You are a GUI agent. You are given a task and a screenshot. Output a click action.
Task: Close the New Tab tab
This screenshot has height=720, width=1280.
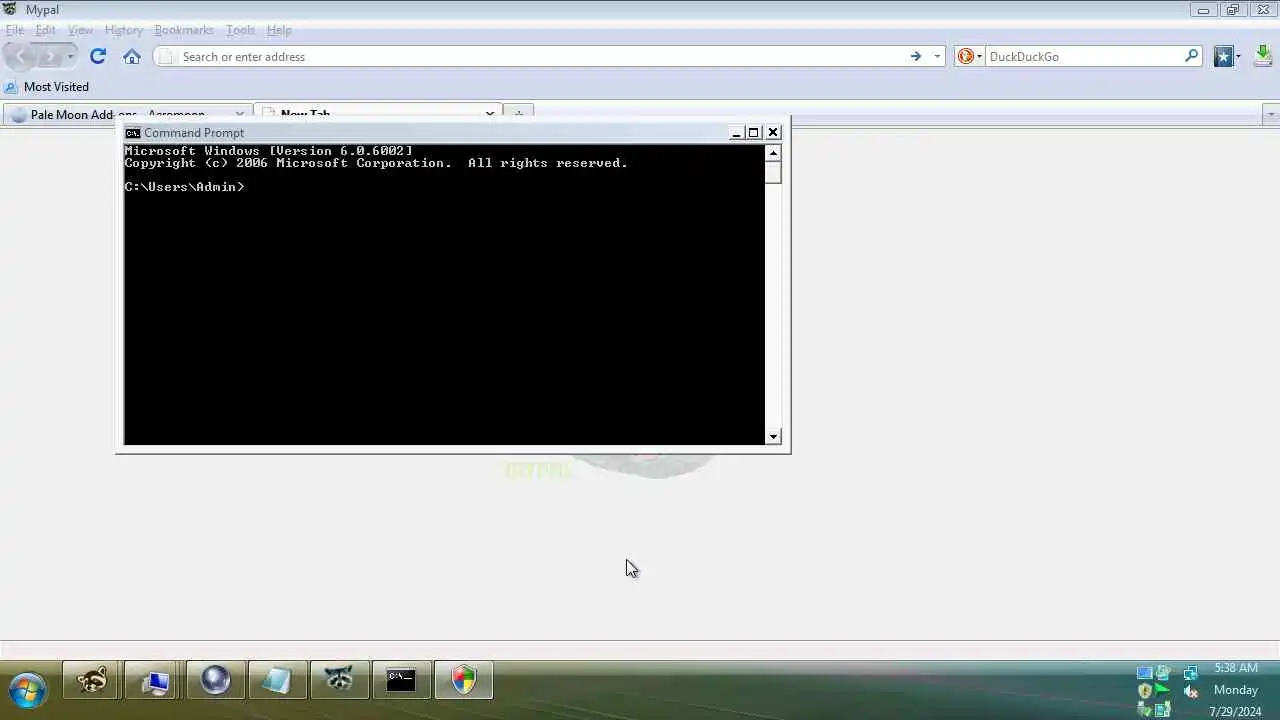point(490,114)
